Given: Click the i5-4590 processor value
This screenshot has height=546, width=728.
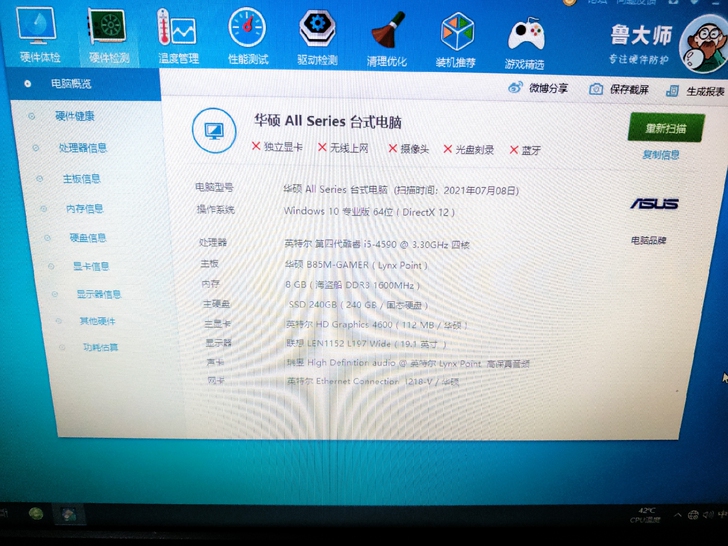Looking at the screenshot, I should pos(377,244).
